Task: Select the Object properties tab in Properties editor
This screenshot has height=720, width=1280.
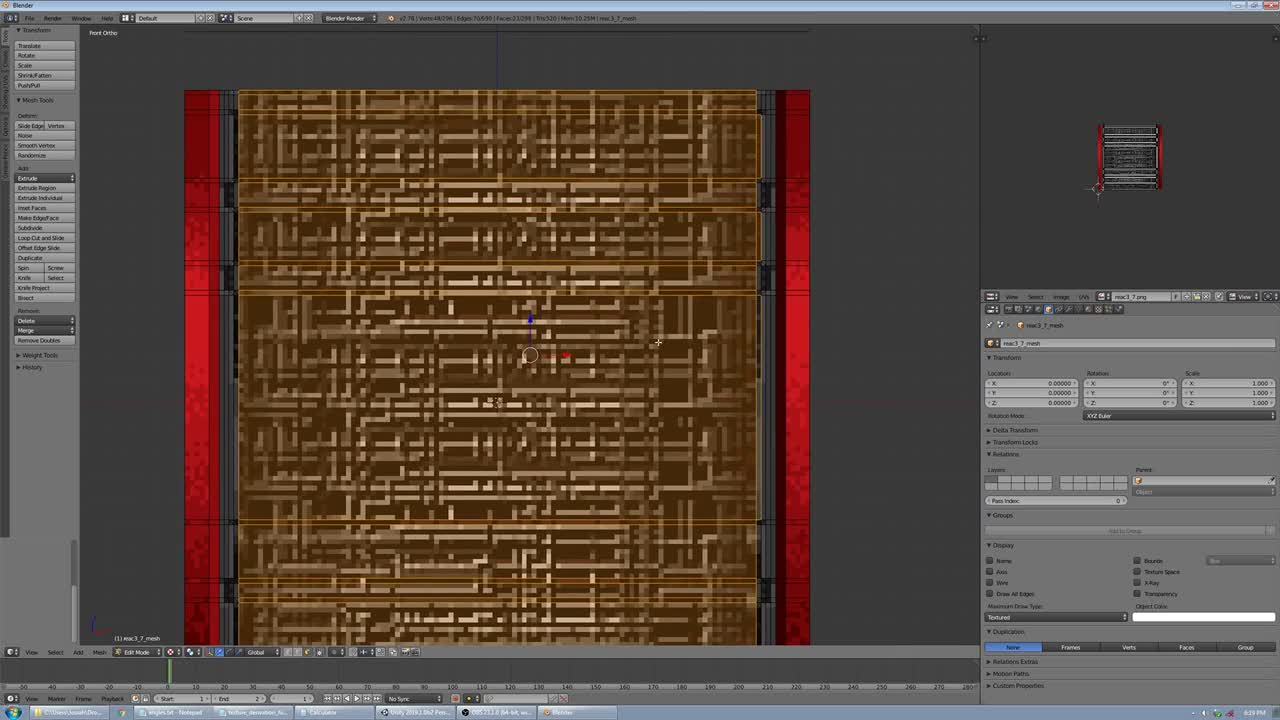Action: tap(1048, 309)
